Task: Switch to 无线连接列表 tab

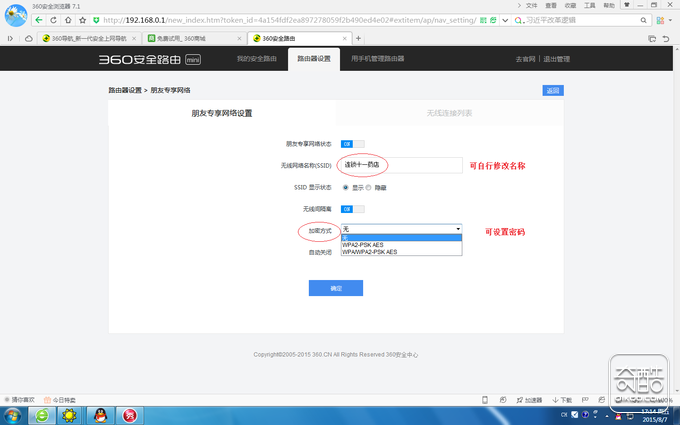Action: 450,113
